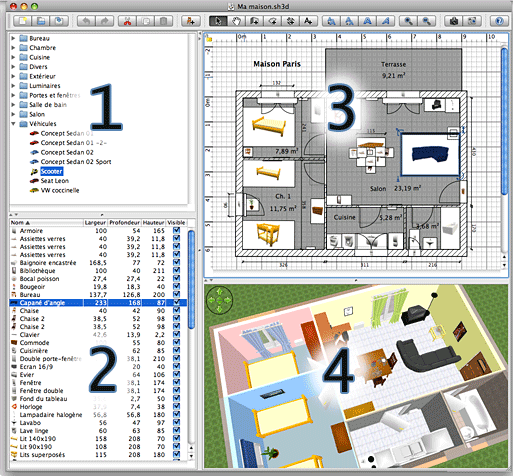This screenshot has height=476, width=513.
Task: Activate the Pan hand tool
Action: 236,21
